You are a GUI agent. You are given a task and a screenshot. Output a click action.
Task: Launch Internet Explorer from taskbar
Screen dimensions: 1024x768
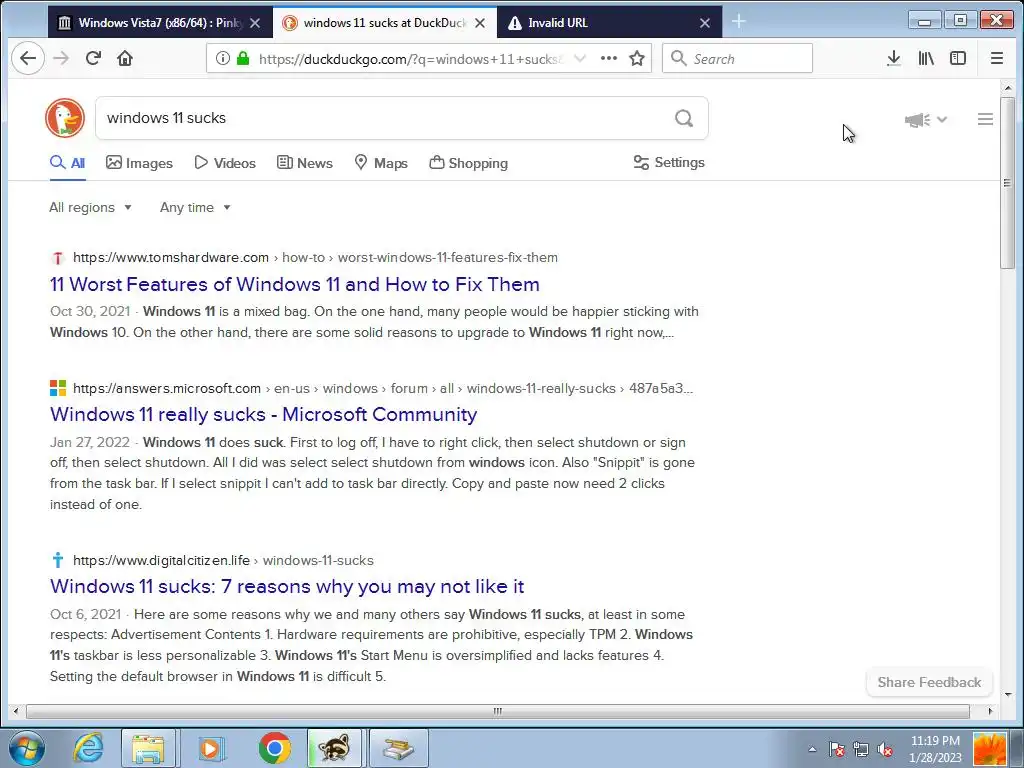(88, 748)
